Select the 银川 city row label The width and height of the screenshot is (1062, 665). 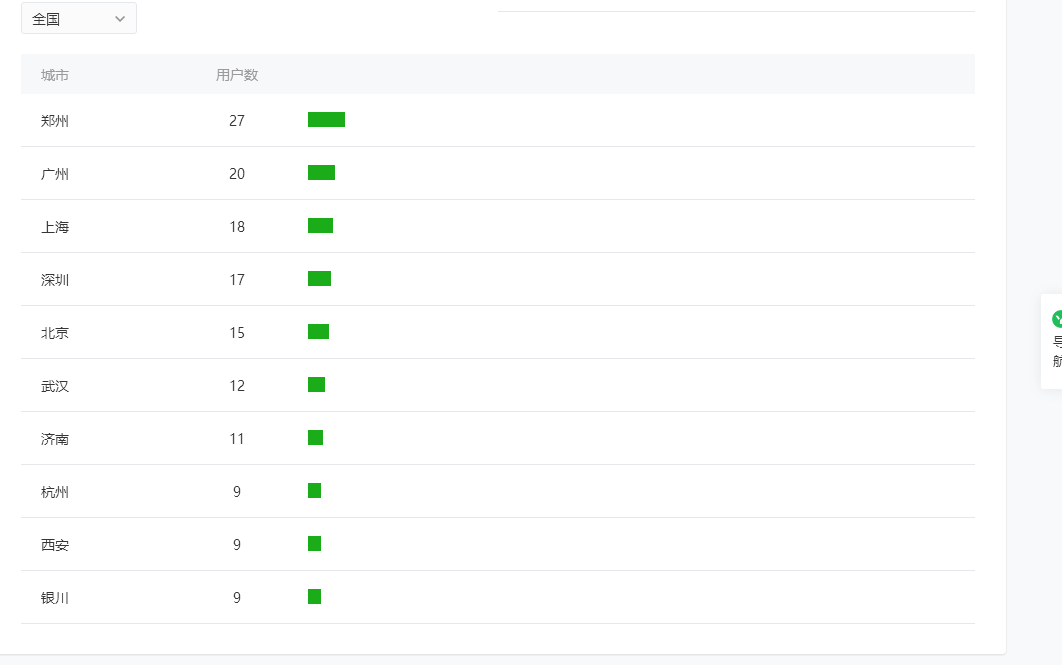pos(55,598)
